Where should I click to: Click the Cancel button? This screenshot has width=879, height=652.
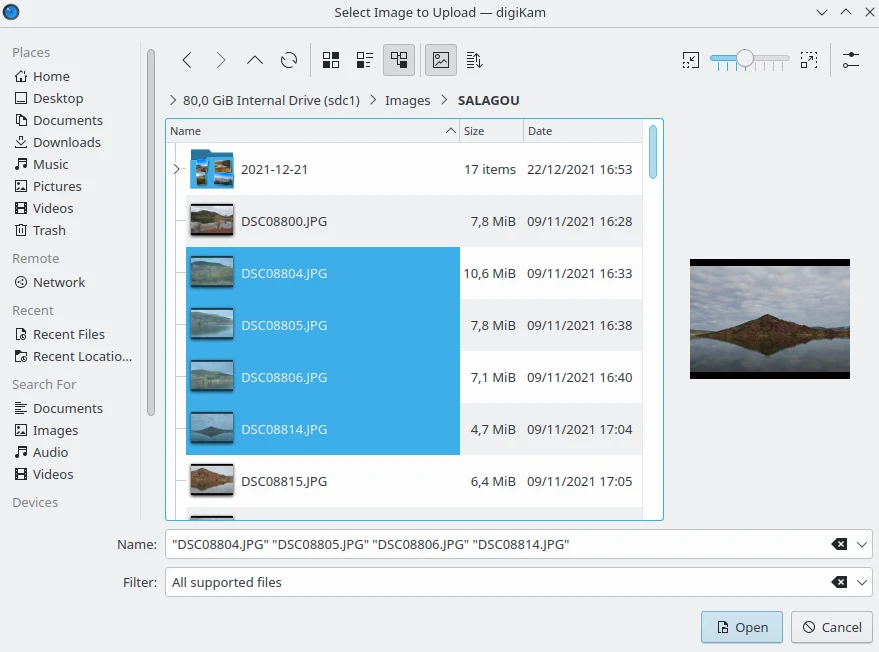[x=831, y=627]
